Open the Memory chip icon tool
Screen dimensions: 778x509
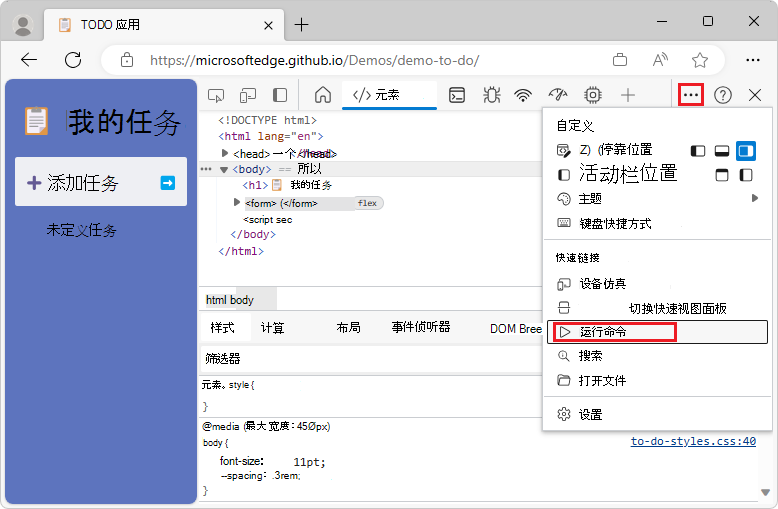pyautogui.click(x=592, y=95)
